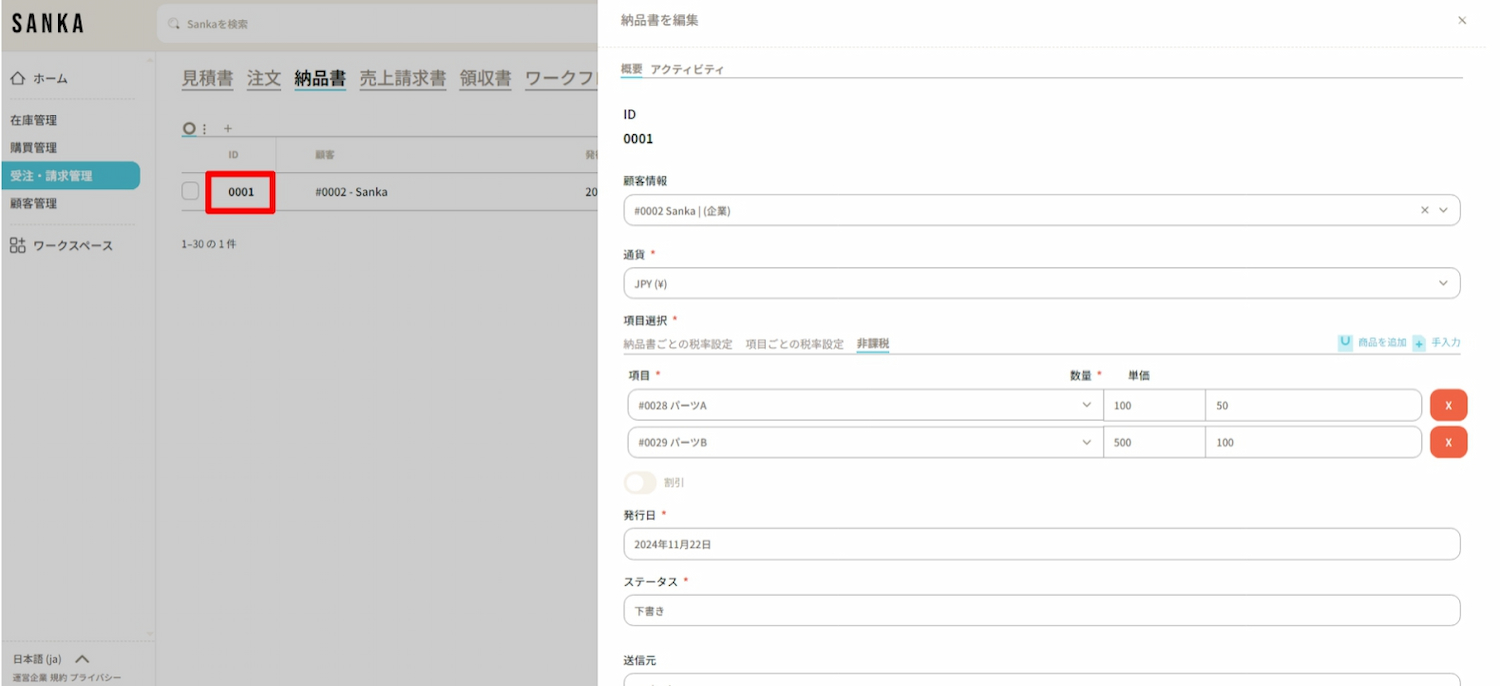Remove the パーツA line item
Screen dimensions: 1500x686
click(1448, 406)
